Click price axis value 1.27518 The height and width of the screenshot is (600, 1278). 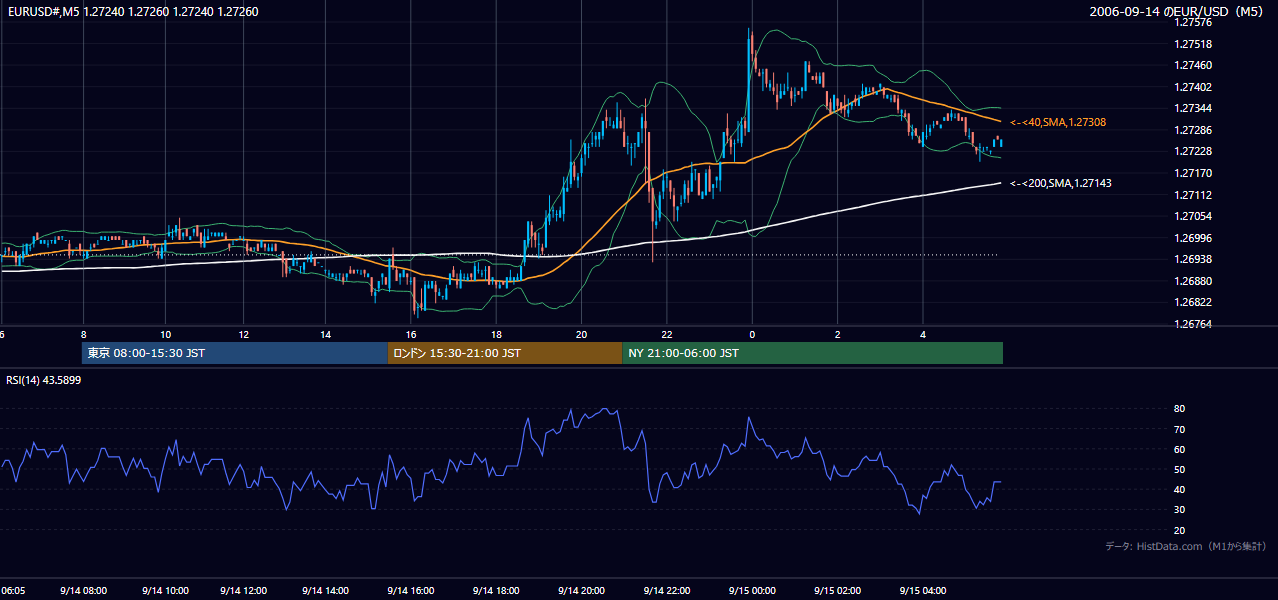point(1193,44)
